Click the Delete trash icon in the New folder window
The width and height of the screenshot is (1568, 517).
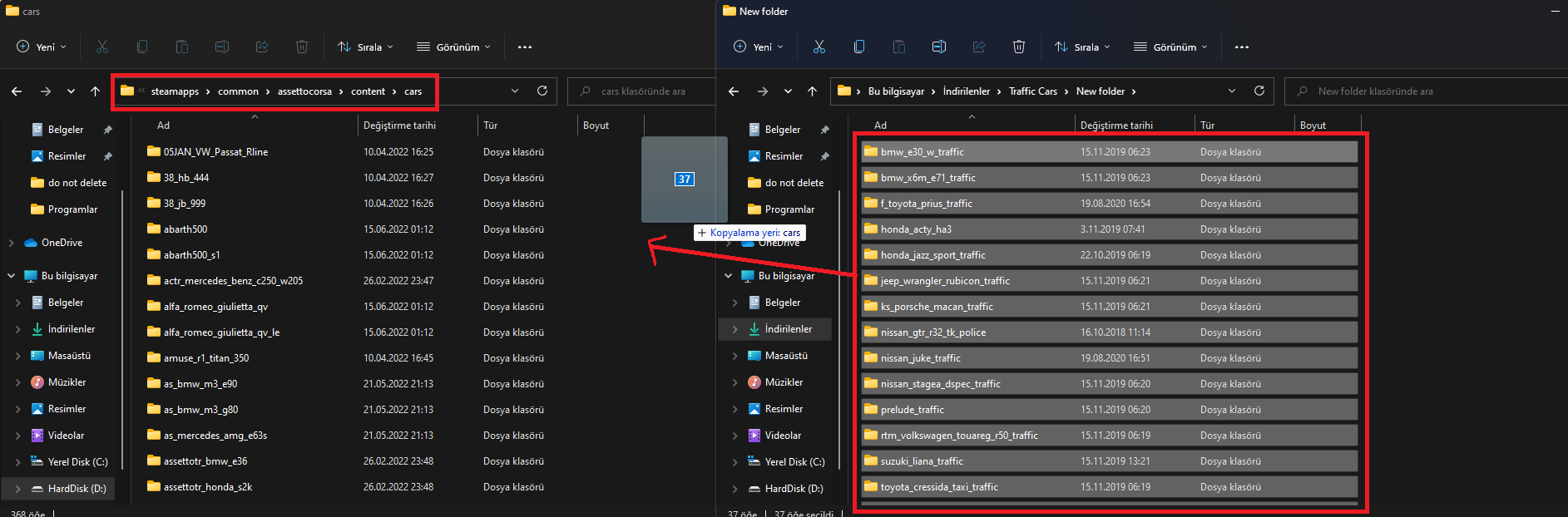[1019, 47]
